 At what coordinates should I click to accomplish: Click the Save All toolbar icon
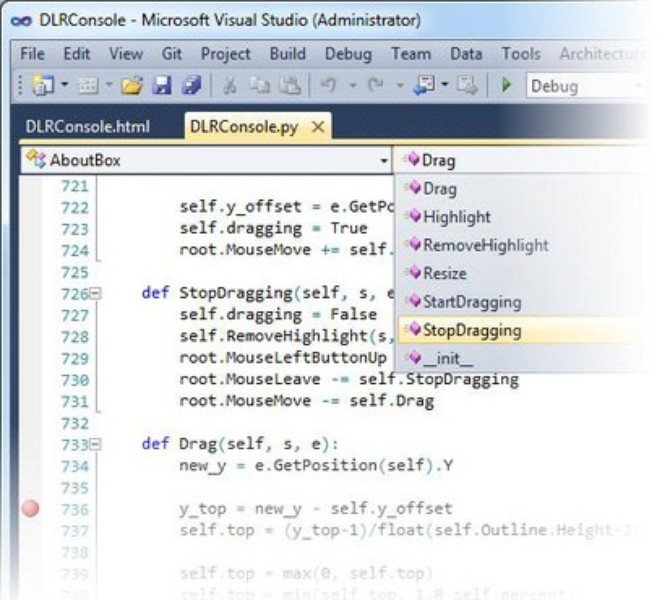click(x=191, y=85)
